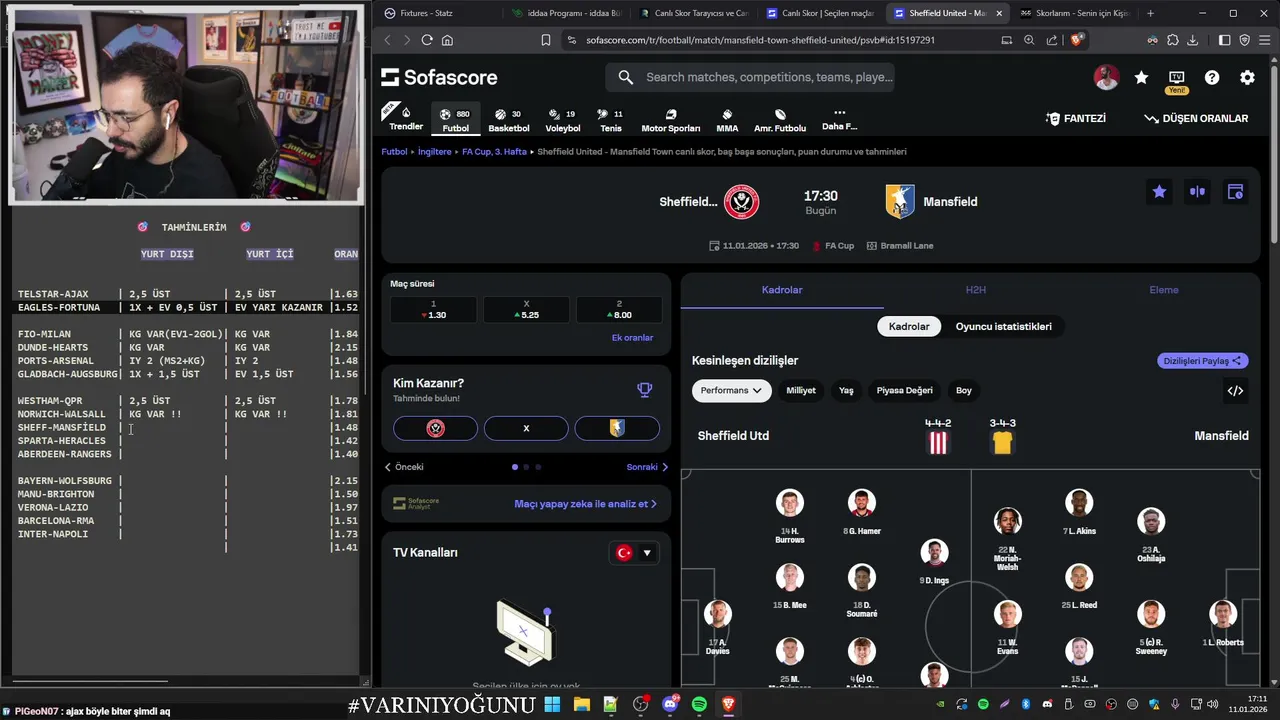The width and height of the screenshot is (1280, 720).
Task: Select the Milliyet filter chip
Action: pyautogui.click(x=801, y=391)
